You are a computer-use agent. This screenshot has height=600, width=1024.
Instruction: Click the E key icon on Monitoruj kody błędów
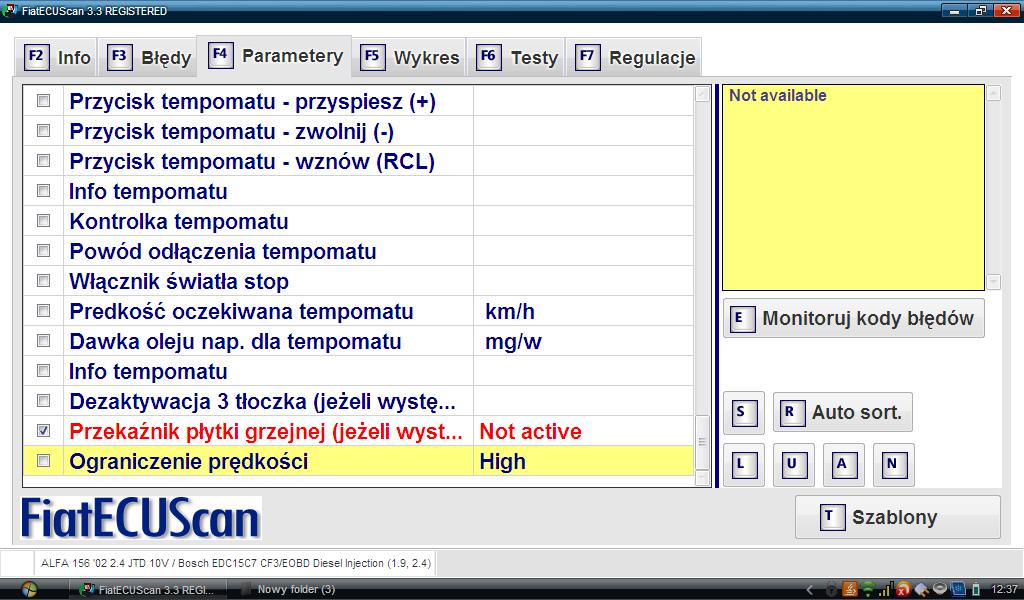[743, 319]
